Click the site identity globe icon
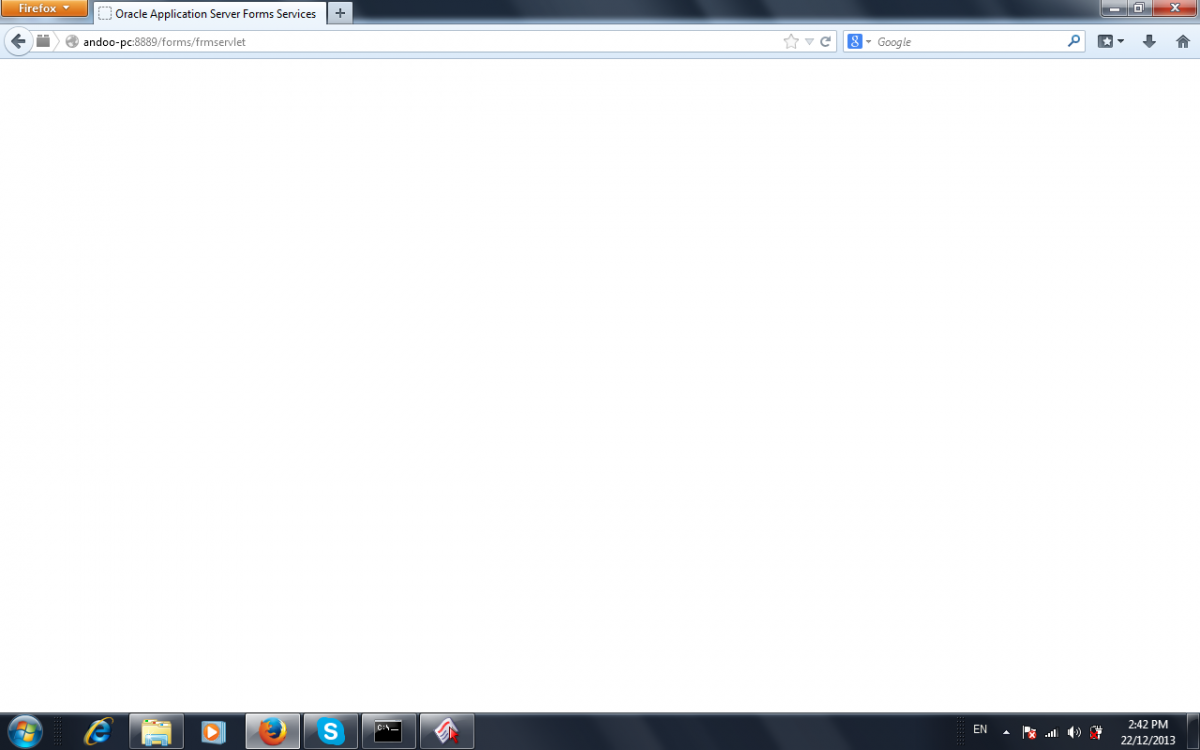1200x750 pixels. (x=72, y=42)
